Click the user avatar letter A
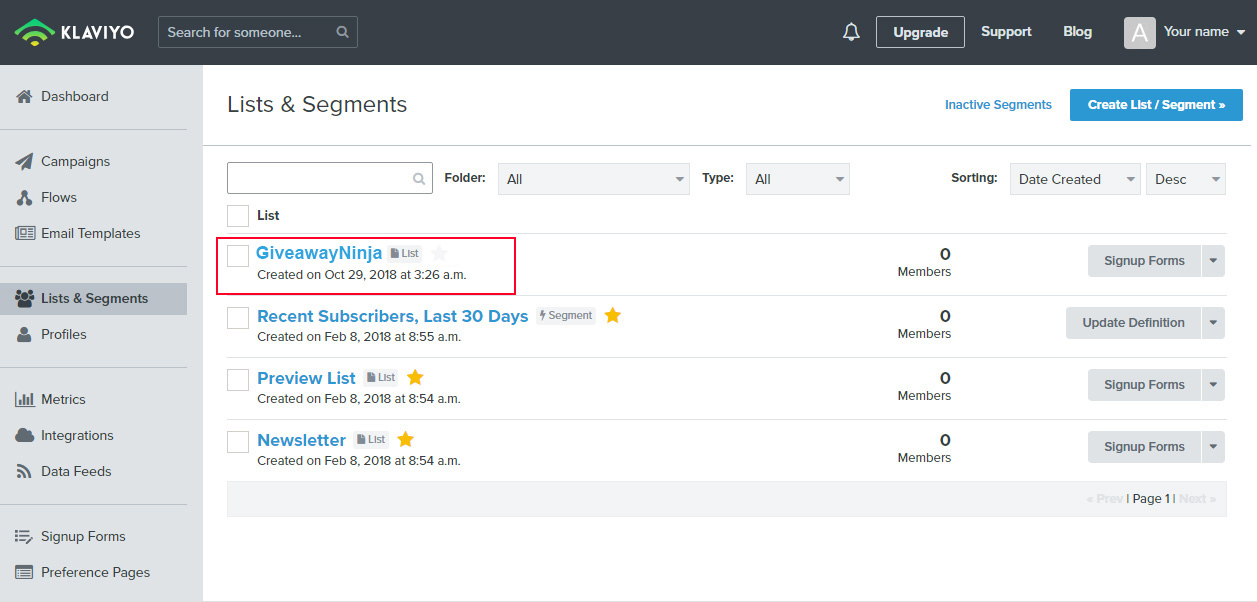The height and width of the screenshot is (602, 1257). [x=1140, y=32]
